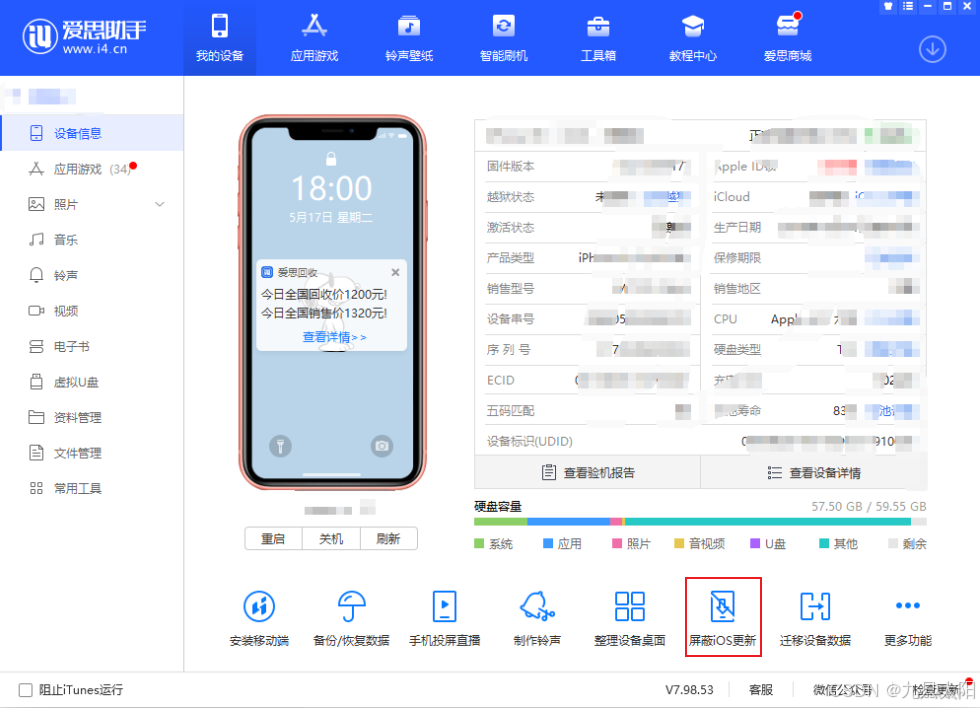Click flashlight icon on phone preview

(281, 446)
